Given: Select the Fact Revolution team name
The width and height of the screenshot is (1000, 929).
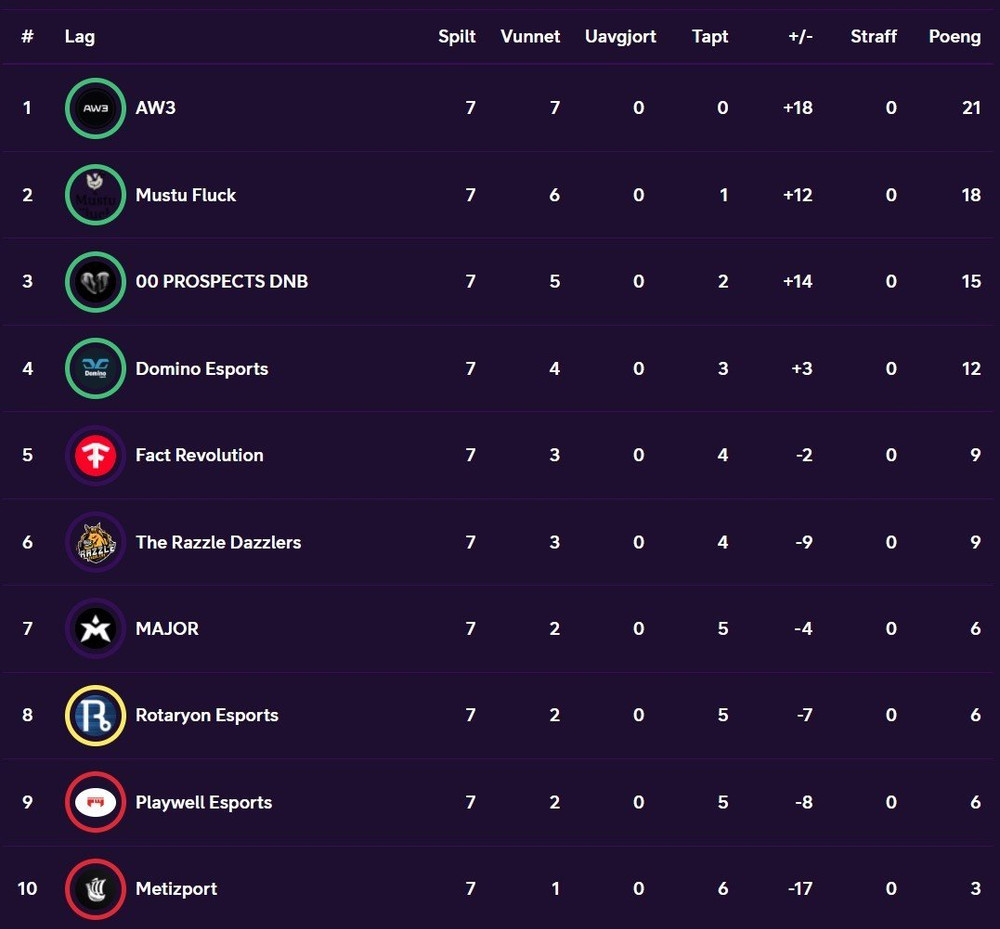Looking at the screenshot, I should tap(199, 455).
